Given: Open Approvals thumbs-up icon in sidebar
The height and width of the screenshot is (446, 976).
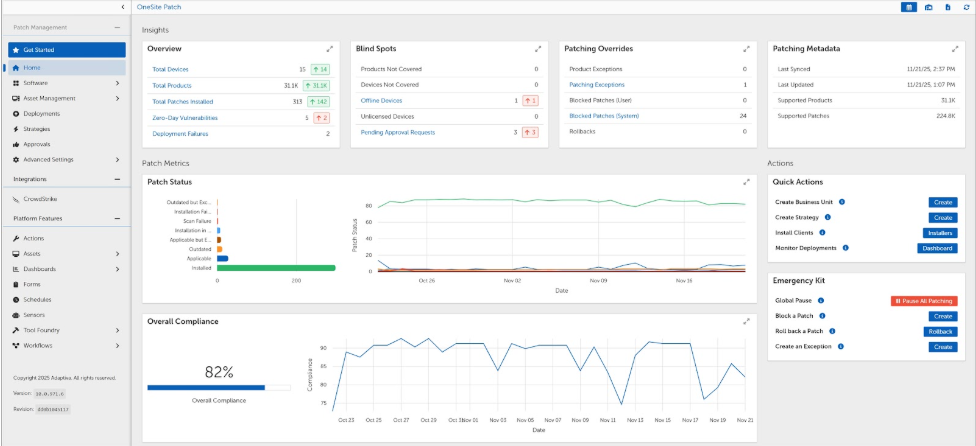Looking at the screenshot, I should 16,144.
